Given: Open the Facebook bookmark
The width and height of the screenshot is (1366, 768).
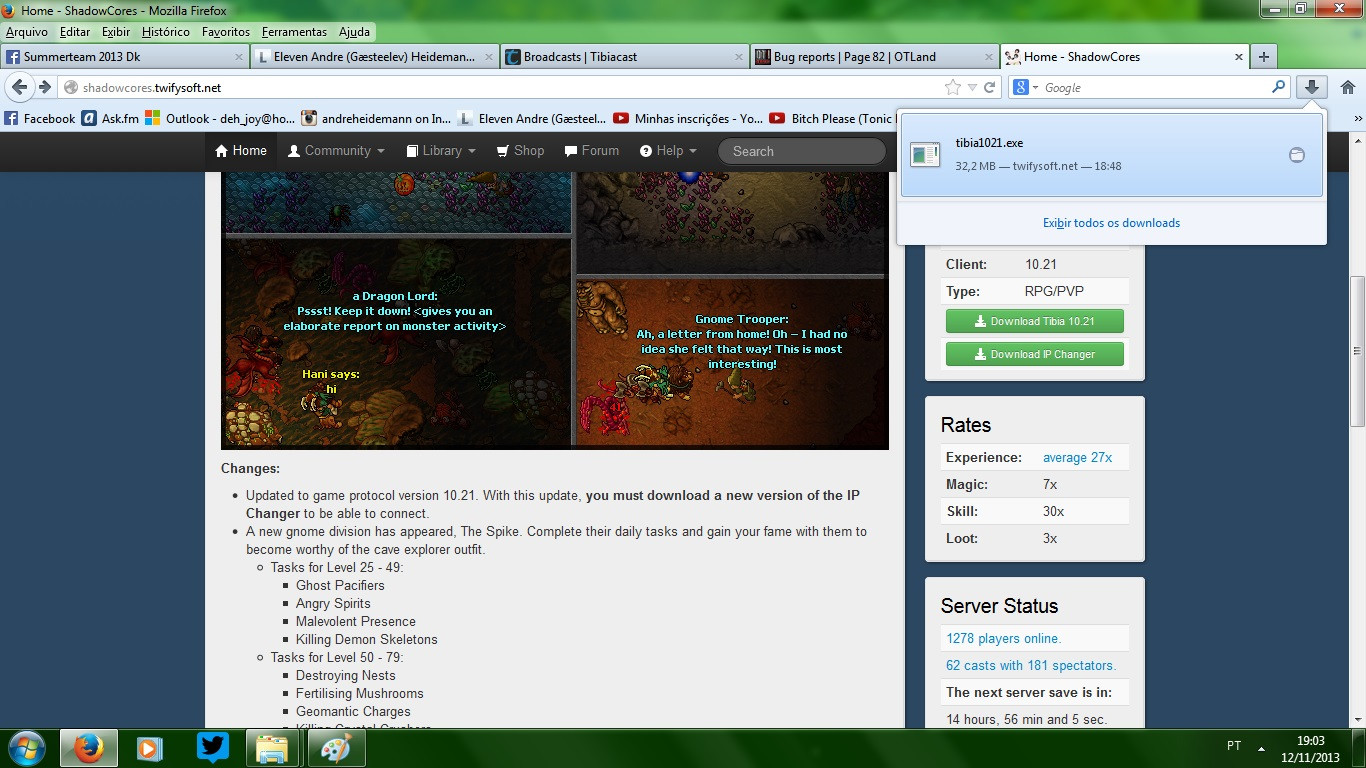Looking at the screenshot, I should click(x=40, y=118).
